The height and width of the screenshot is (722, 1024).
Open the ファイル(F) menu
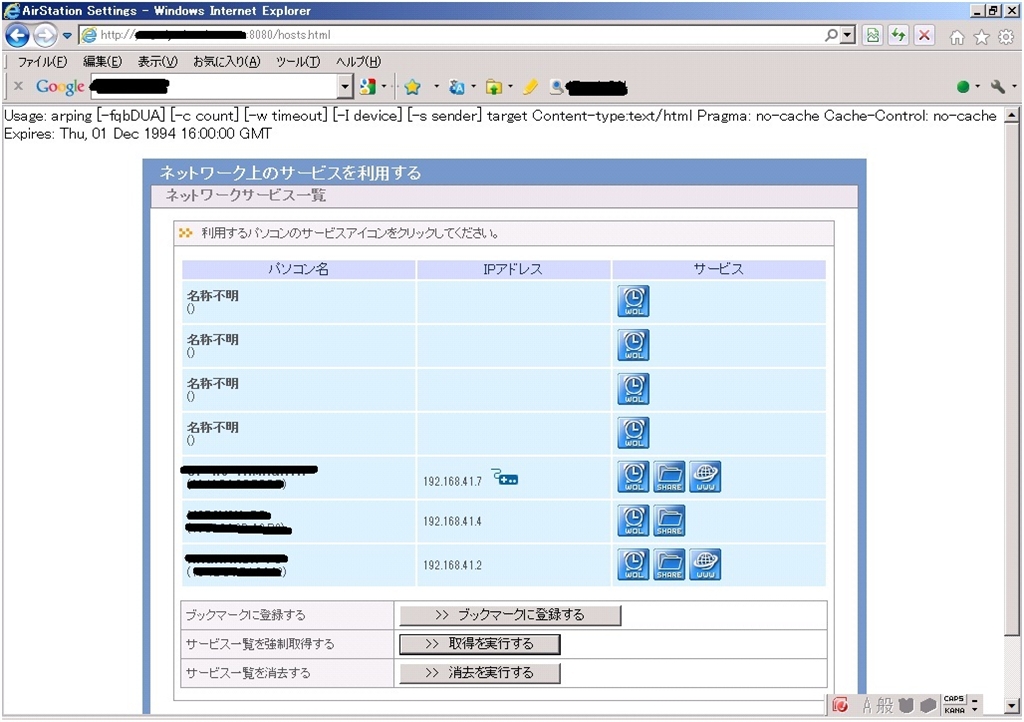pyautogui.click(x=42, y=62)
